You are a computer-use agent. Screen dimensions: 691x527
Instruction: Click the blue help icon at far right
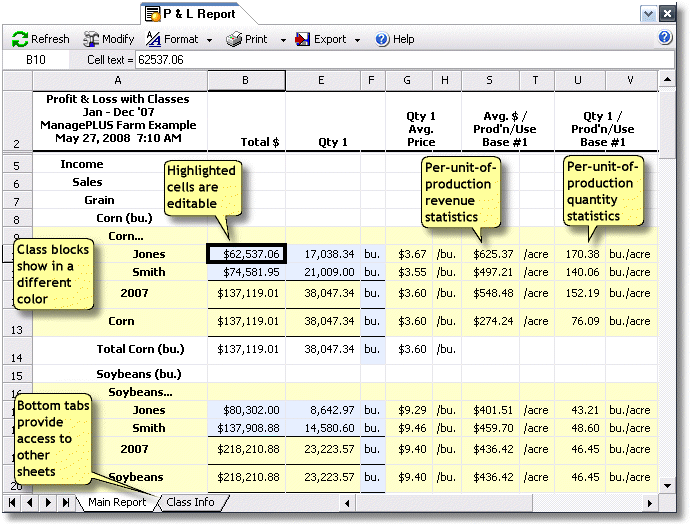[665, 38]
